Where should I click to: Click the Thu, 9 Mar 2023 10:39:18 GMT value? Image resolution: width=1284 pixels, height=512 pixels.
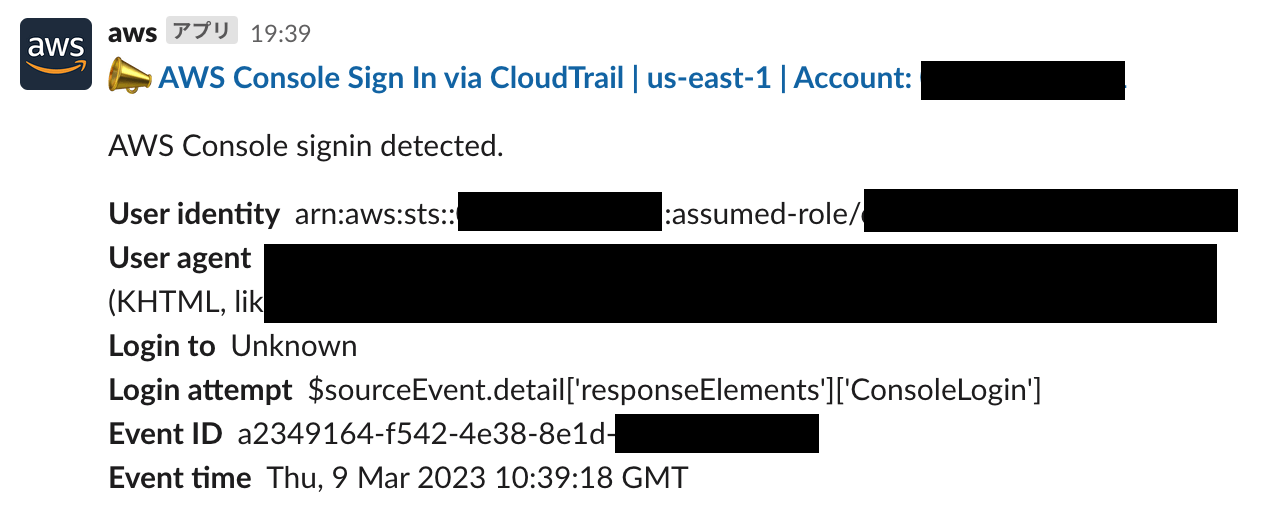coord(477,478)
